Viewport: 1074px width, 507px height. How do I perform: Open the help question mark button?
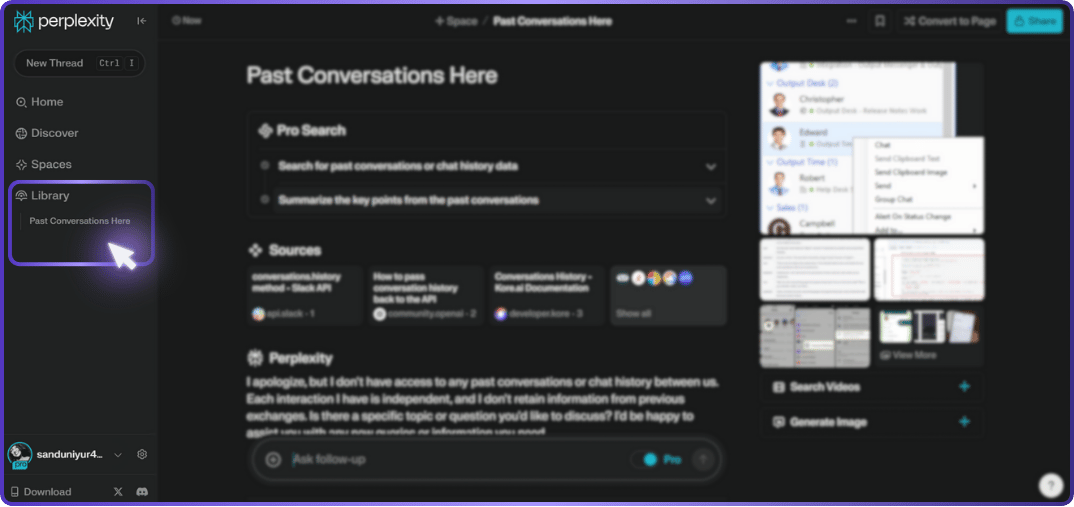[1051, 485]
